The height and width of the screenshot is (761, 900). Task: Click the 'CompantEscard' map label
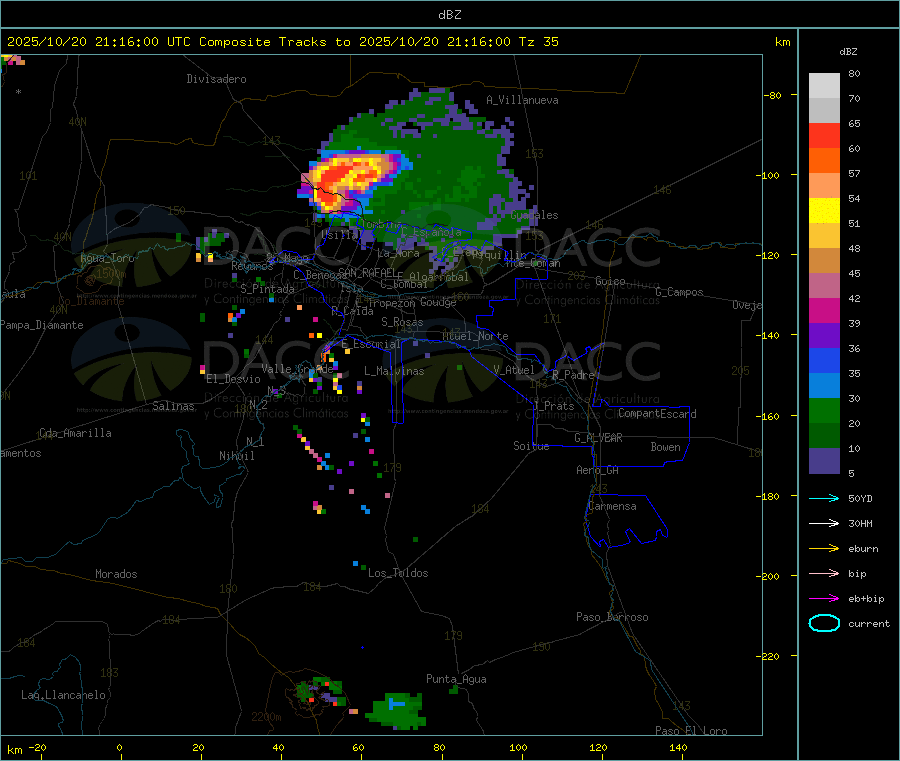pyautogui.click(x=658, y=414)
